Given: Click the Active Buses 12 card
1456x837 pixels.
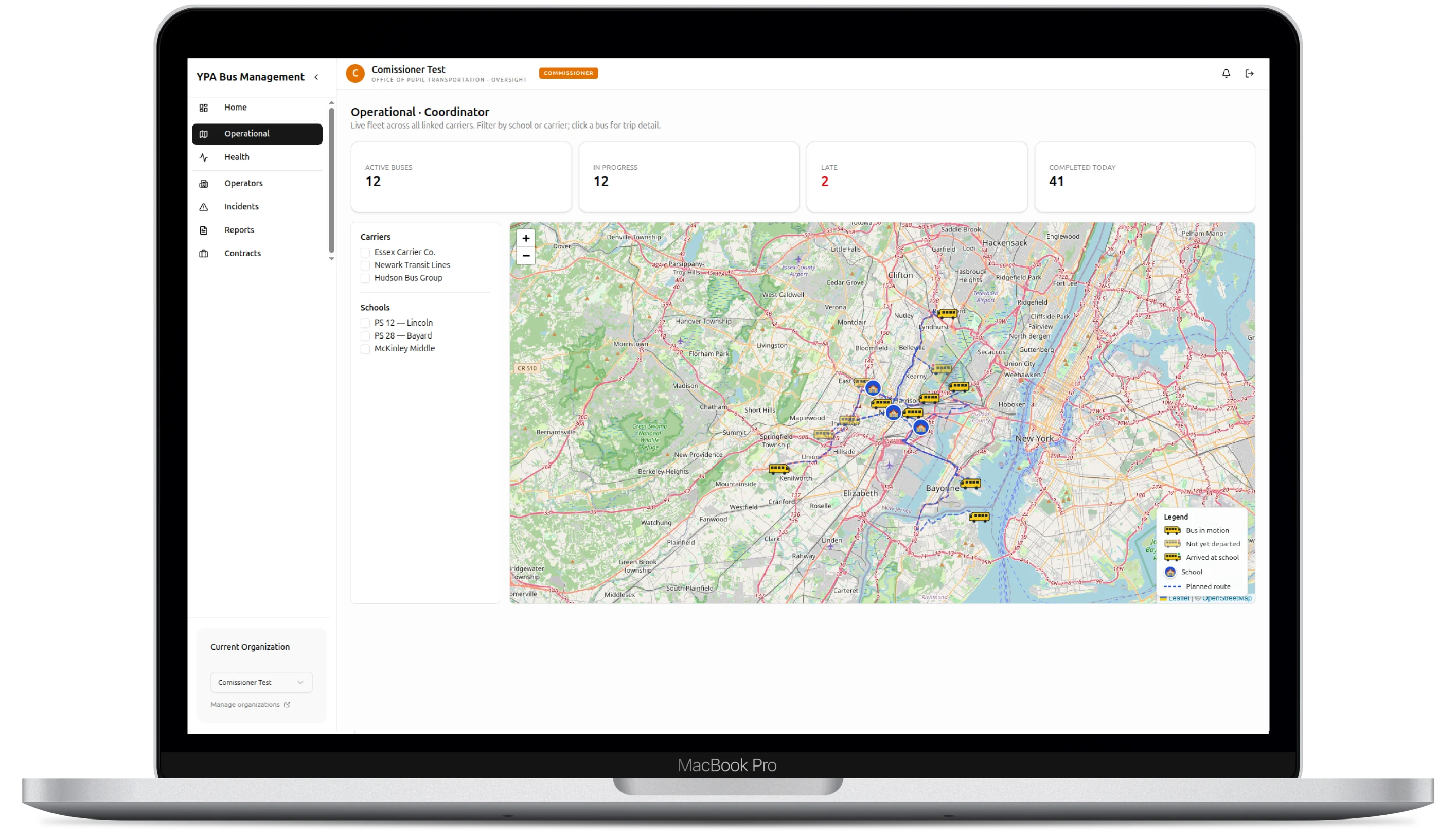Looking at the screenshot, I should (x=461, y=177).
